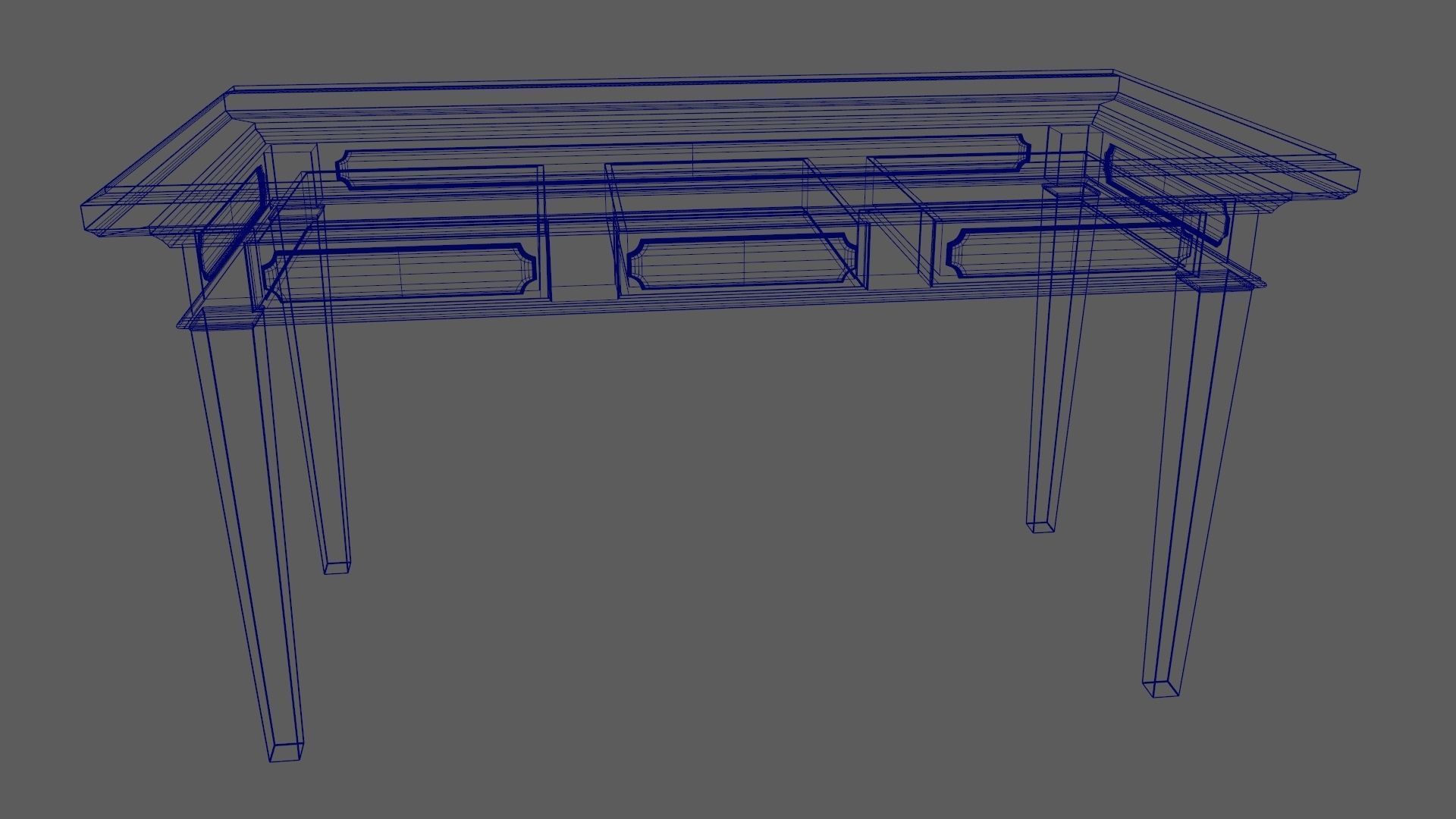1456x819 pixels.
Task: Pick the left drawer front panel
Action: (x=399, y=271)
